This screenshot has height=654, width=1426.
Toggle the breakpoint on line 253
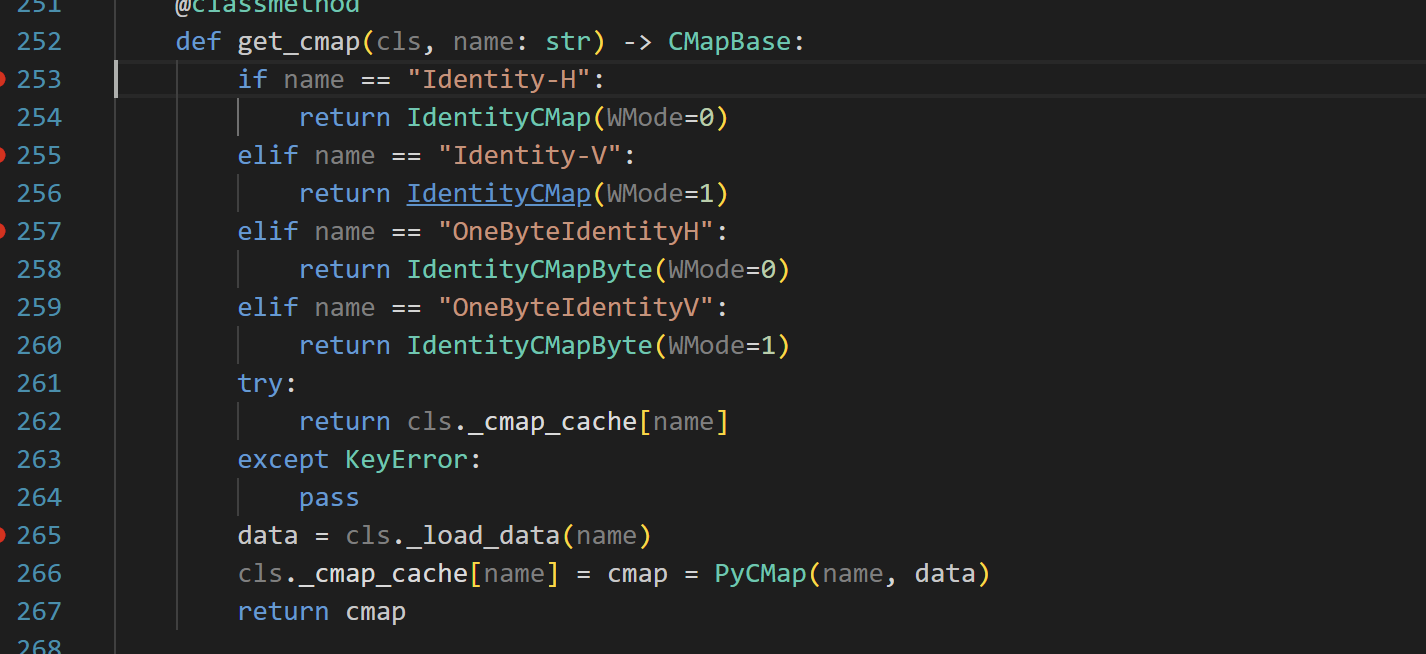[3, 79]
